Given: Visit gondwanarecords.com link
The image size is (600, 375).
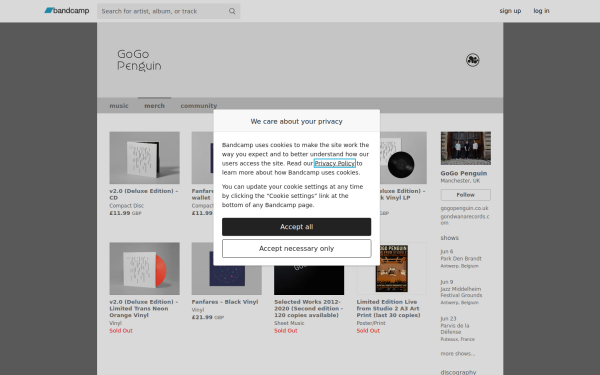Looking at the screenshot, I should pos(465,219).
